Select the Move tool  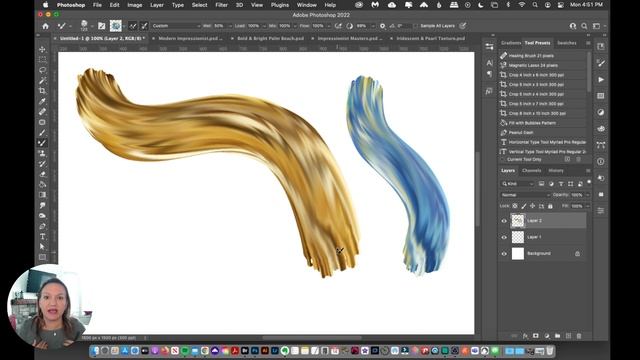click(42, 49)
